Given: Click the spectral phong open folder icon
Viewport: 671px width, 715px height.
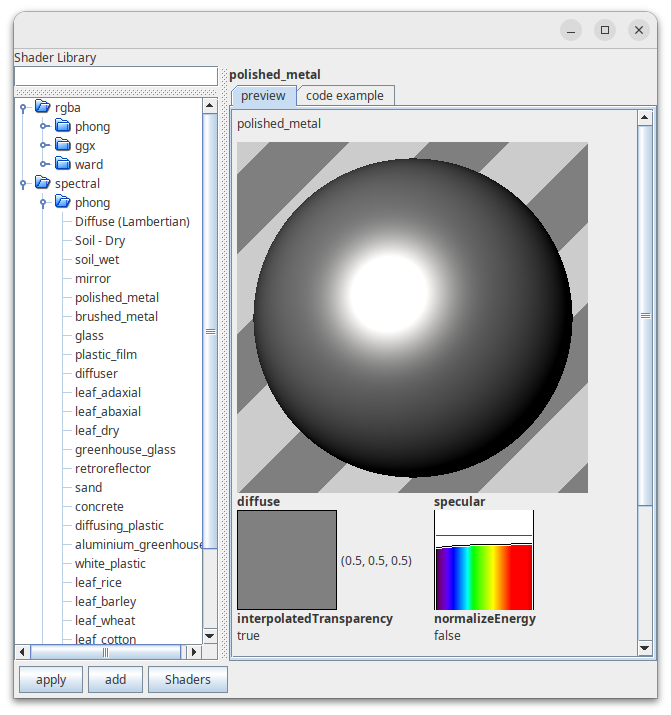Looking at the screenshot, I should coord(62,202).
